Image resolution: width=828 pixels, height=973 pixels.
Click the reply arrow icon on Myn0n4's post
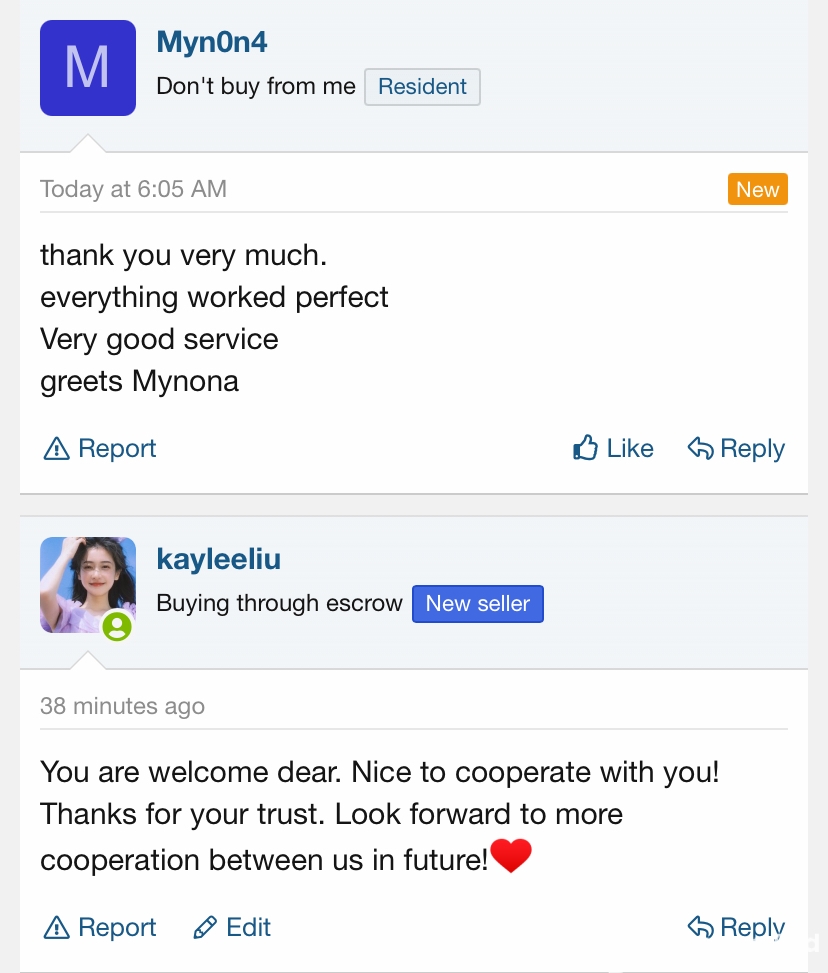[x=701, y=448]
